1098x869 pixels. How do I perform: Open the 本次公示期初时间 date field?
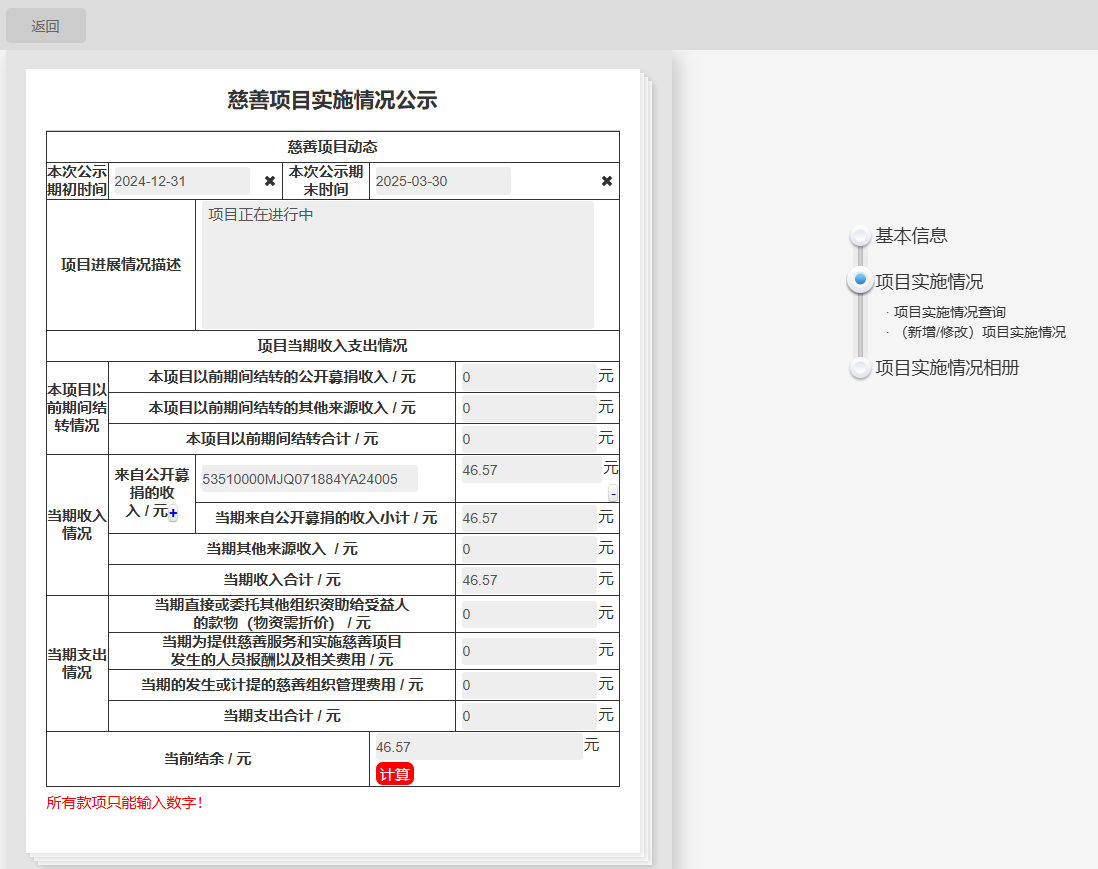coord(180,181)
